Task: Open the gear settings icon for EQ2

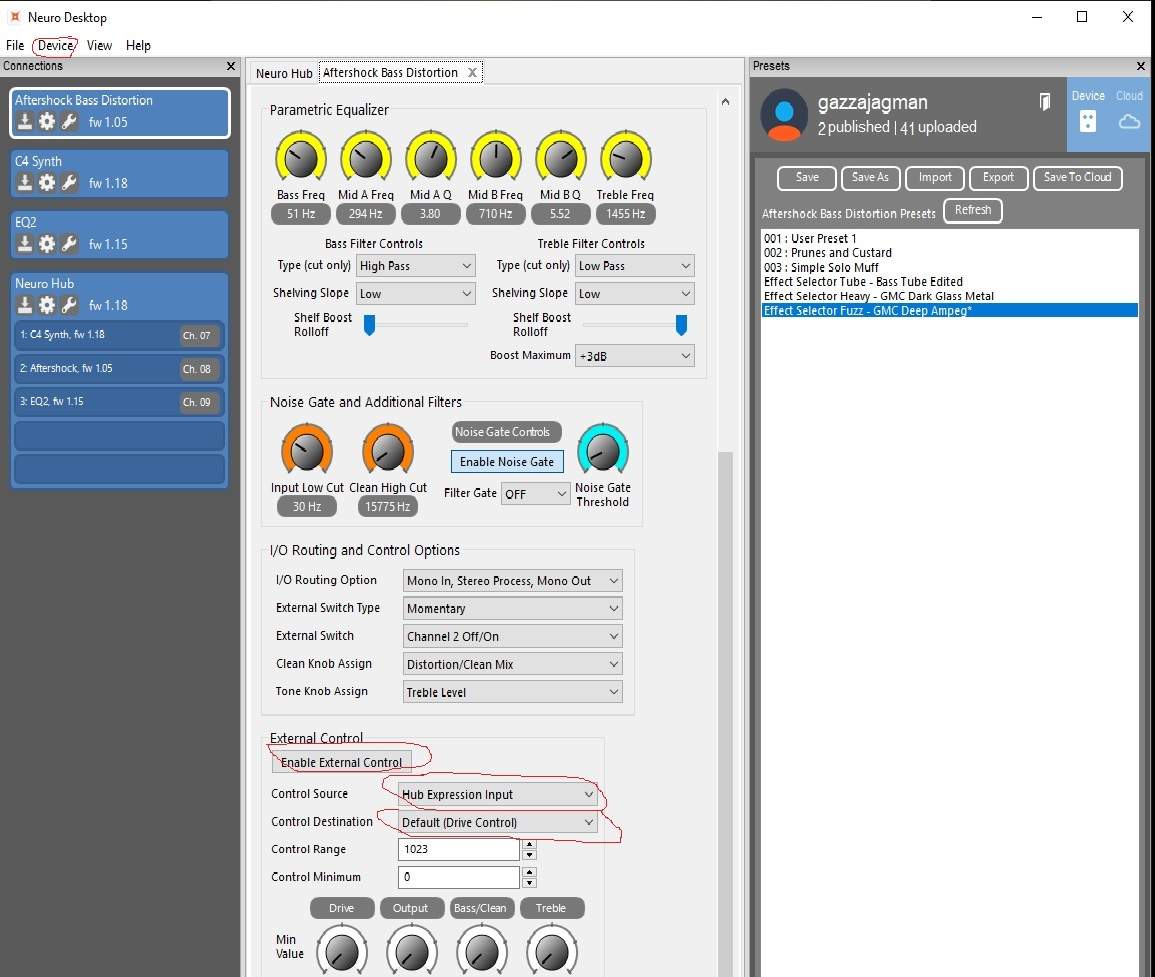Action: 46,243
